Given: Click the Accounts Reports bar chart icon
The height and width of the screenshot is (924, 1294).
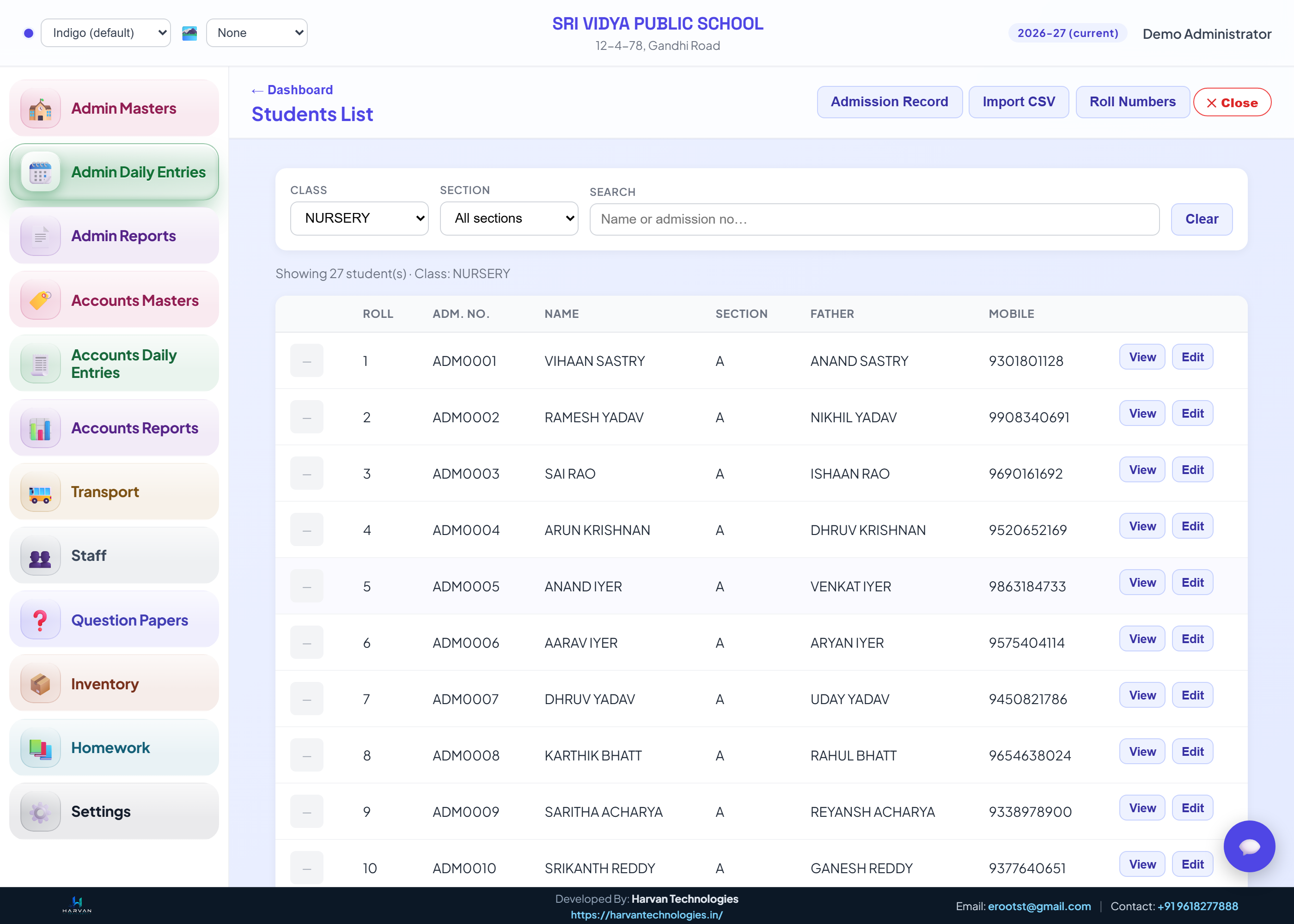Looking at the screenshot, I should (x=40, y=428).
